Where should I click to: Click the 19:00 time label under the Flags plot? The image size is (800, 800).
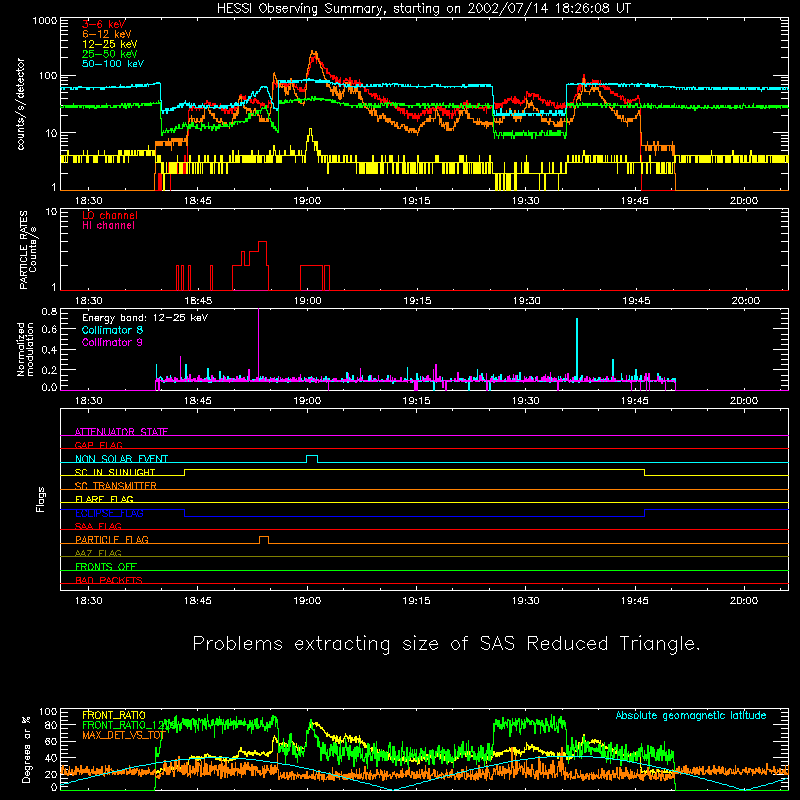(x=307, y=601)
